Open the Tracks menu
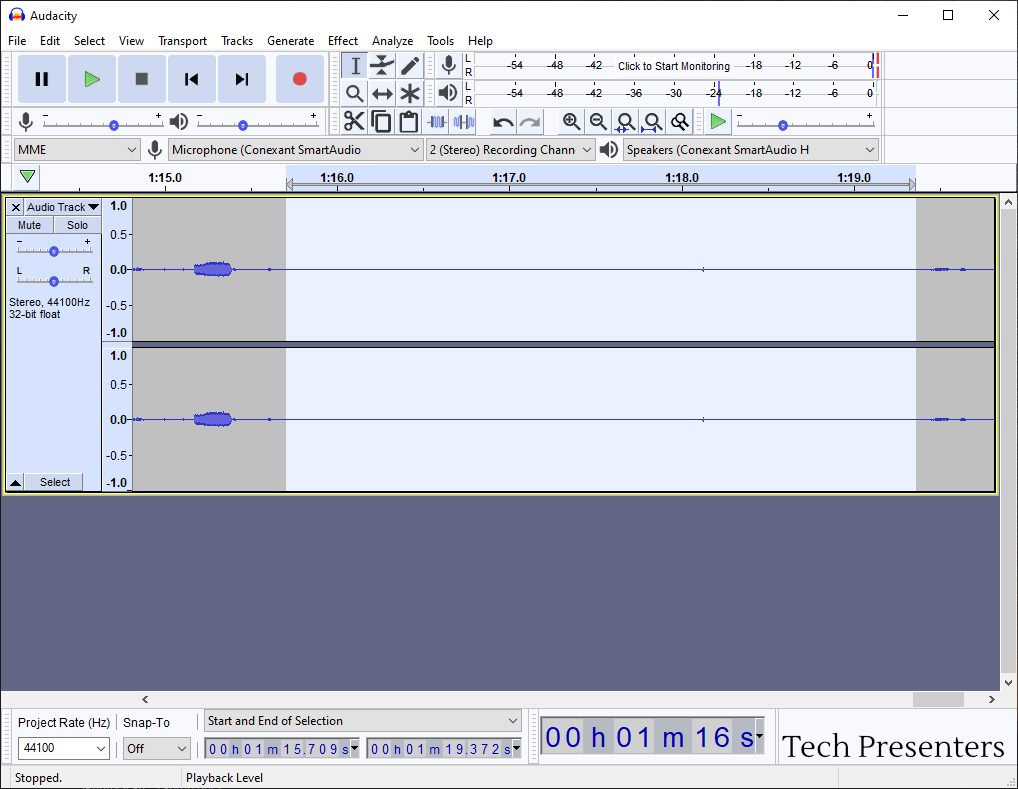Screen dimensions: 1018x789 237,41
